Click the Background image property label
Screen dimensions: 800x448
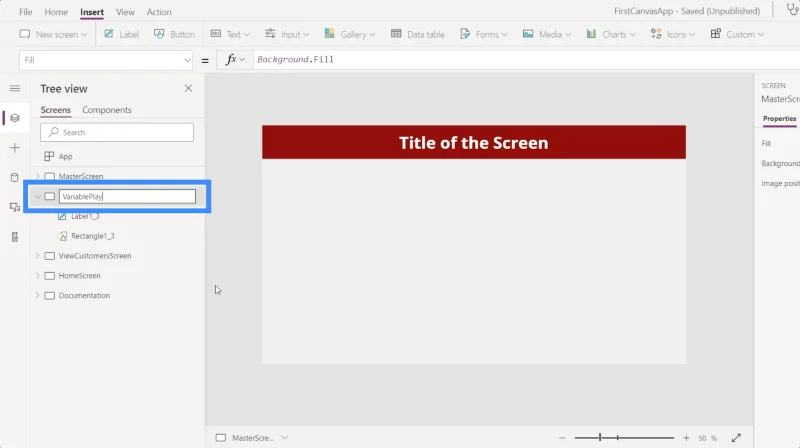tap(780, 163)
